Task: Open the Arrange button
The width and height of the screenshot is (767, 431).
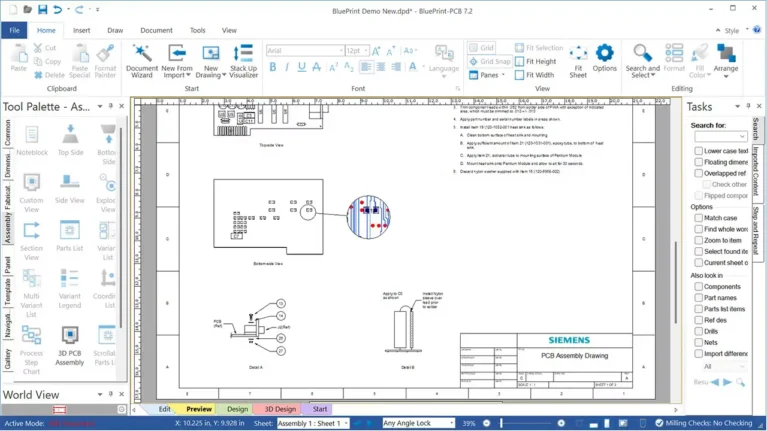Action: pos(726,61)
